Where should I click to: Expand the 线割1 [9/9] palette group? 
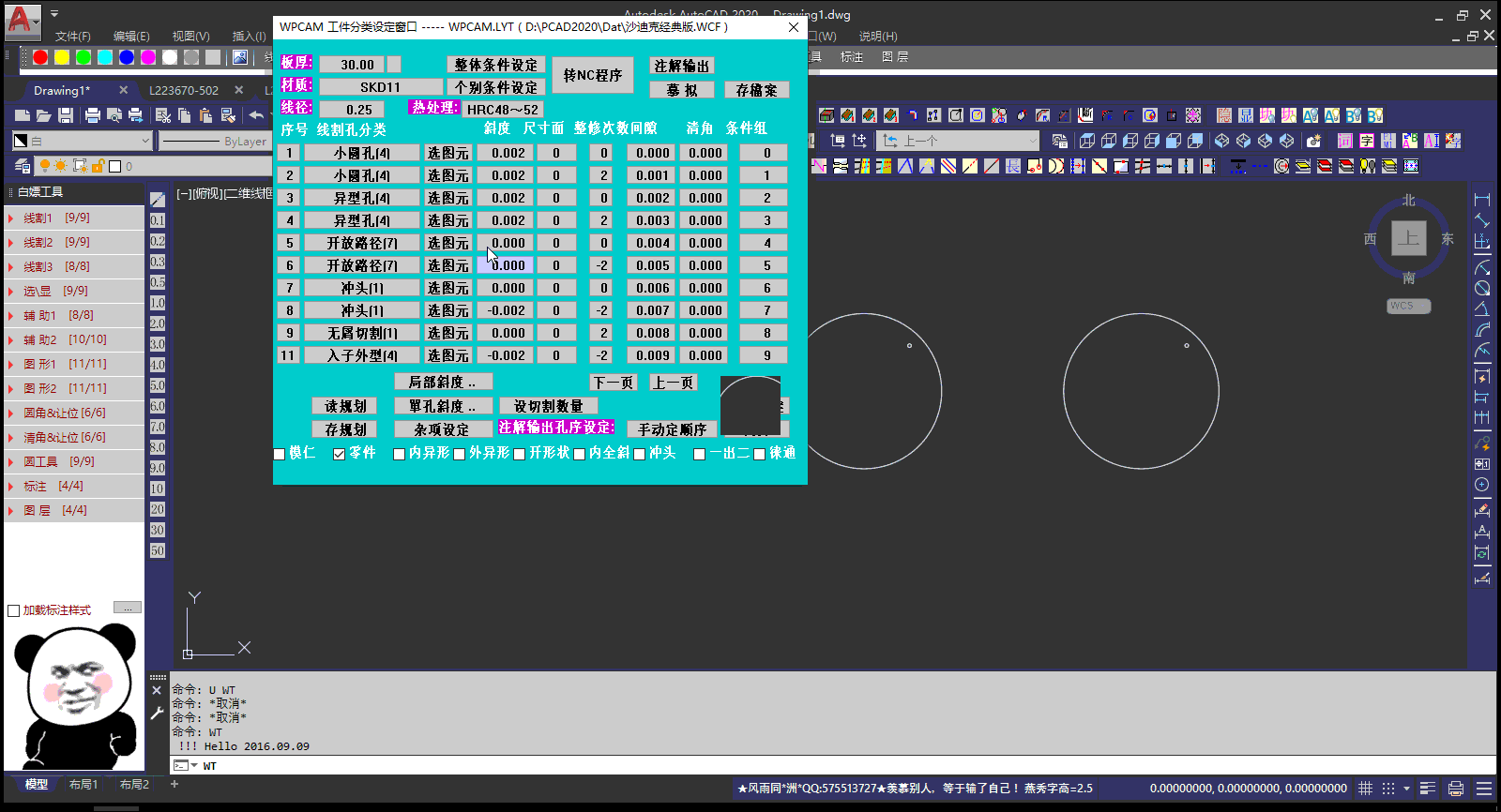(74, 218)
